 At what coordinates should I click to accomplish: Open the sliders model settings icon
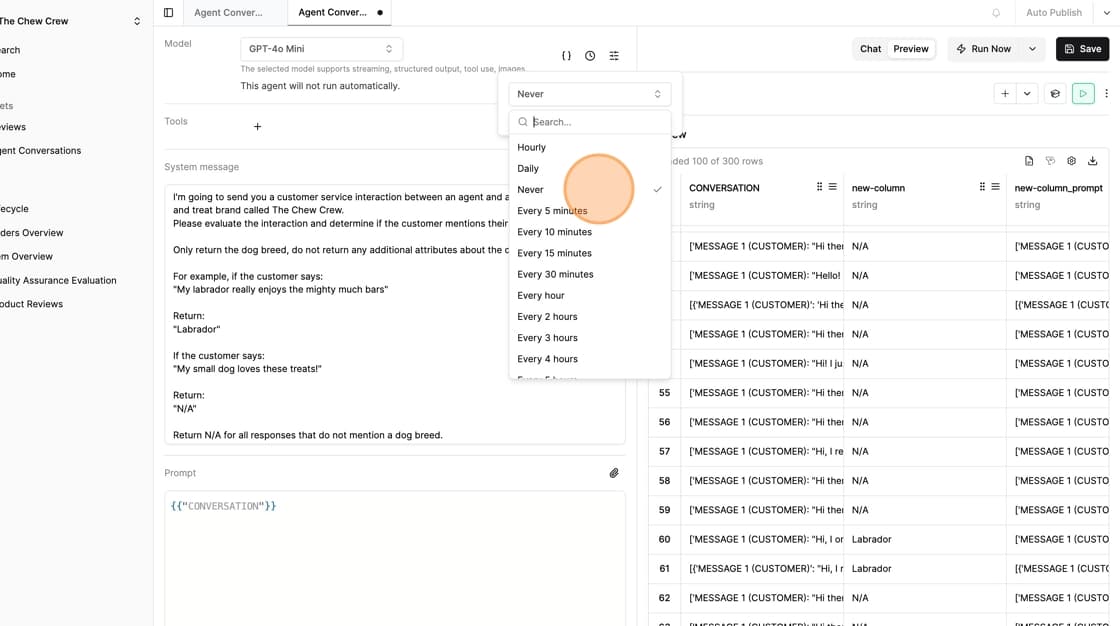coord(614,56)
